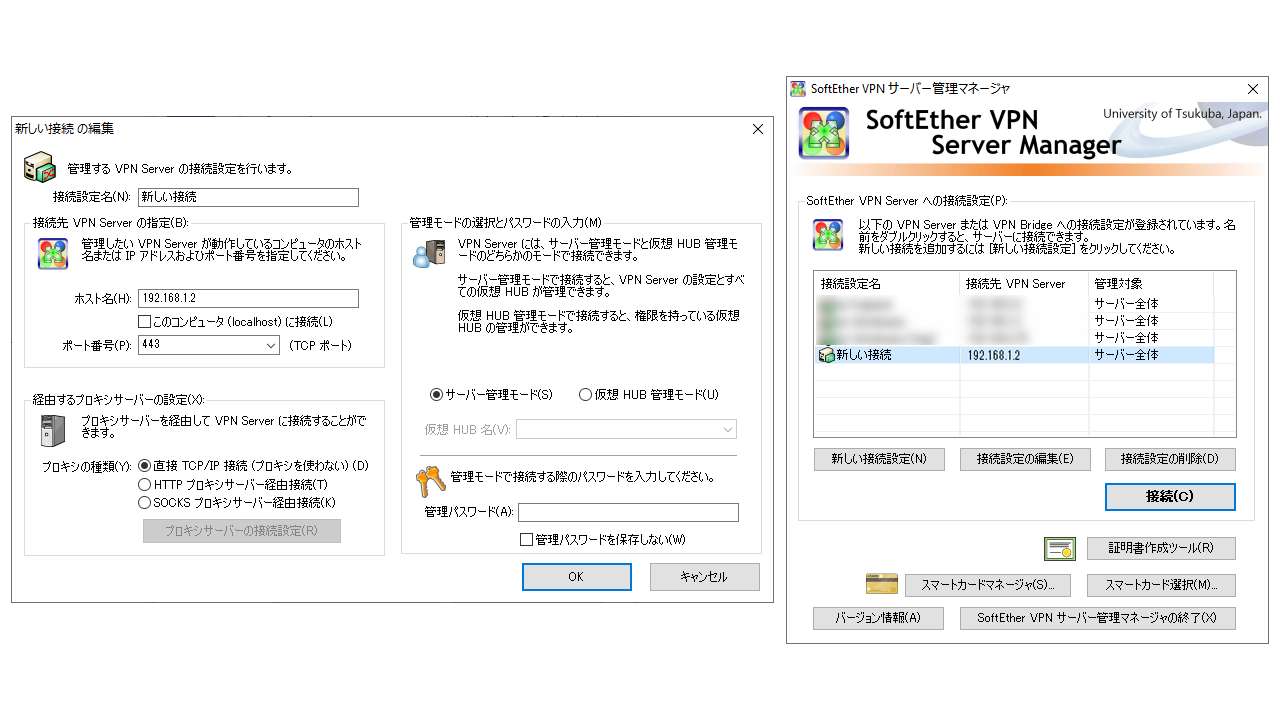Select the 新しい接続 row text
Viewport: 1280px width, 720px height.
(864, 355)
